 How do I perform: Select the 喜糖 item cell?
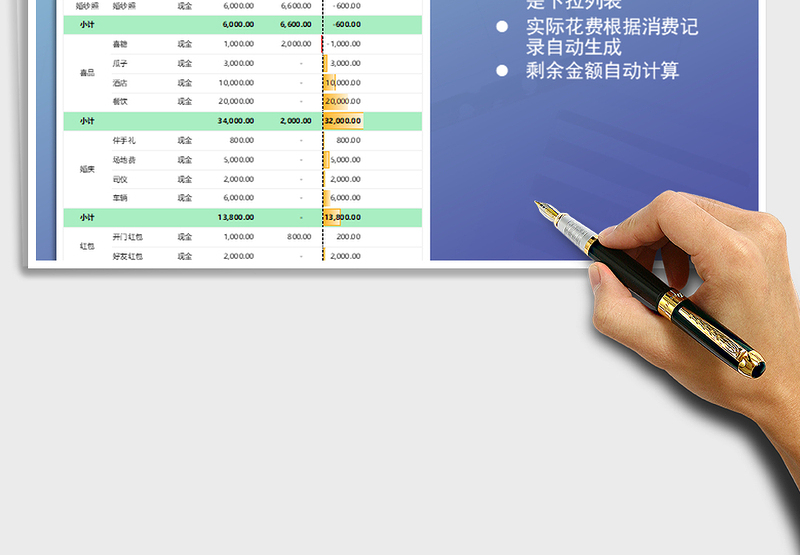(120, 44)
